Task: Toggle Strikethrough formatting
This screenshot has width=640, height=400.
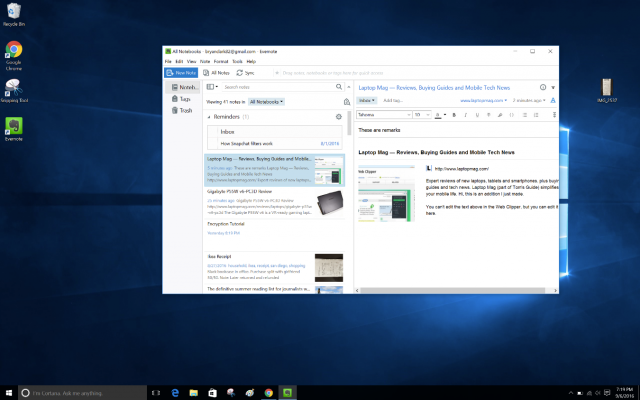Action: click(488, 115)
